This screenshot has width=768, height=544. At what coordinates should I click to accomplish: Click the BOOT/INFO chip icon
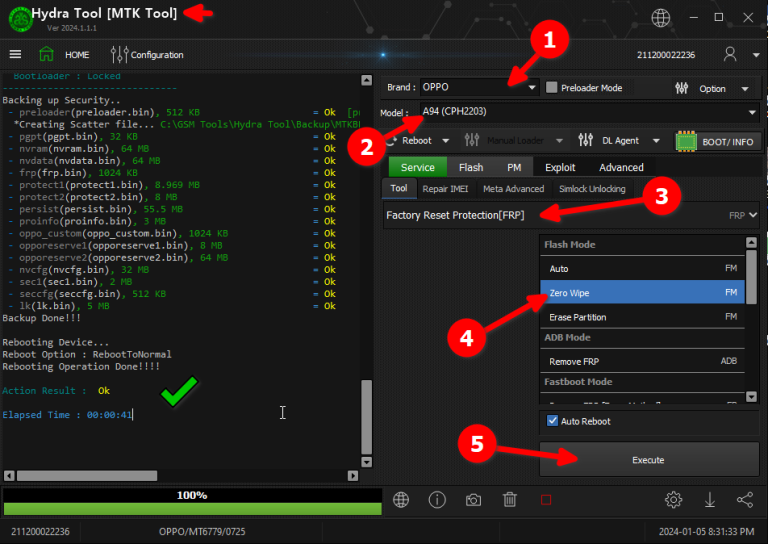pos(686,142)
